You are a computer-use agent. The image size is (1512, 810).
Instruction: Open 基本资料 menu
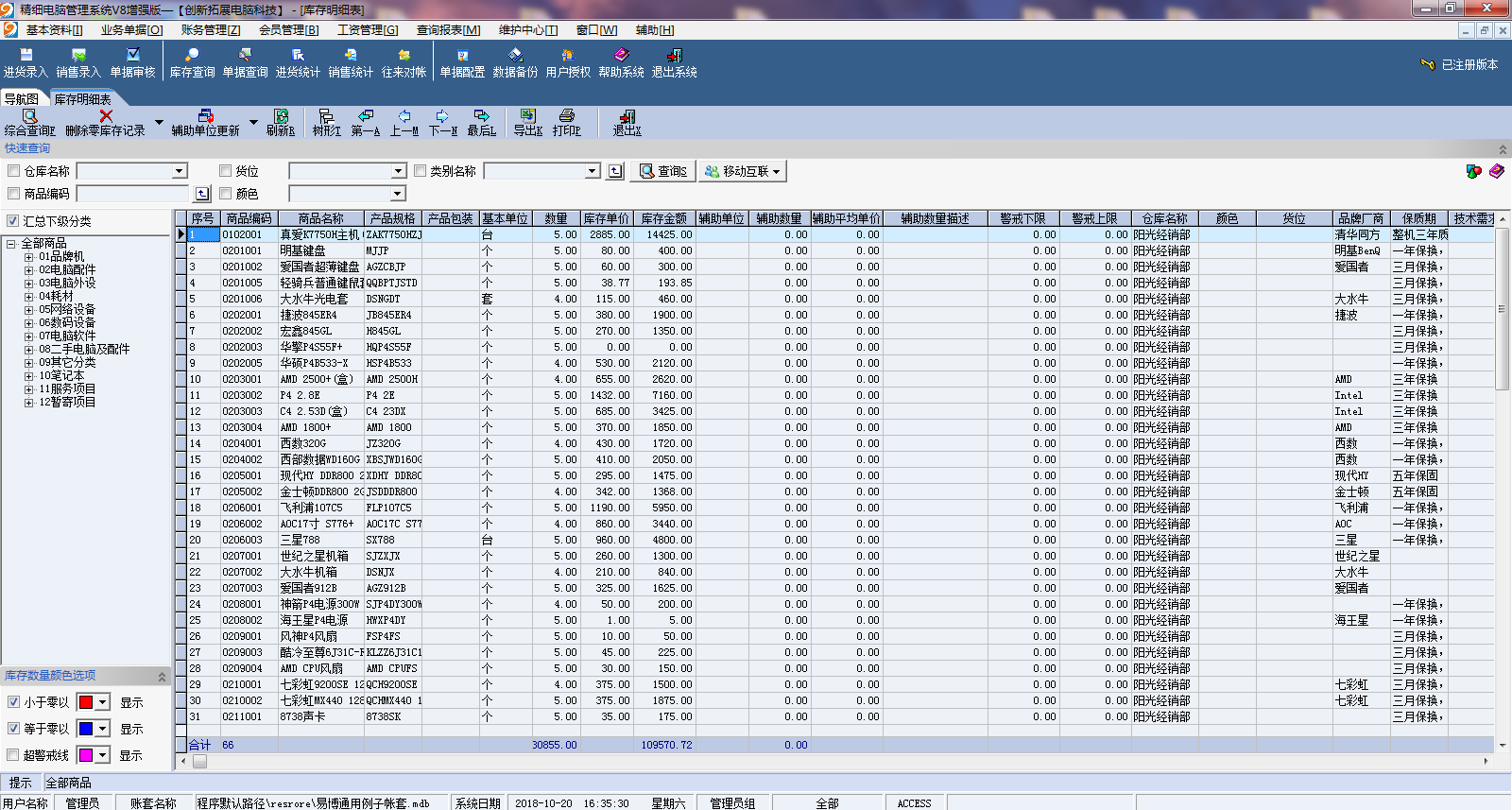tap(54, 30)
